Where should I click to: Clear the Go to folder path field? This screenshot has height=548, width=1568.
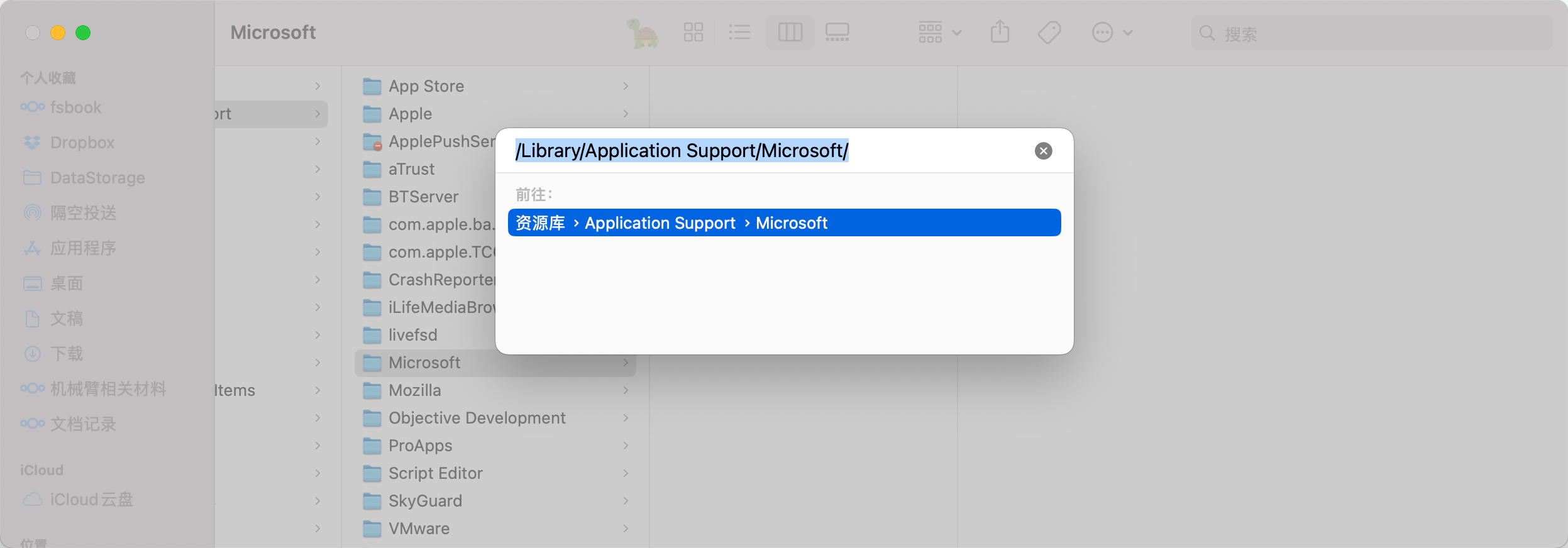pos(1044,151)
